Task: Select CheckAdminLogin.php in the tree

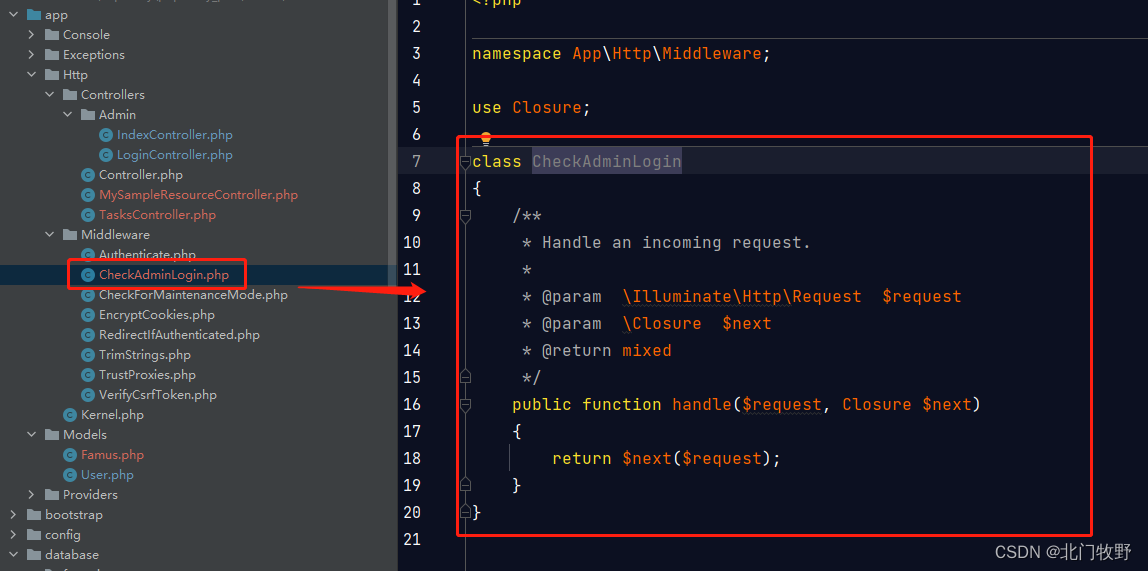Action: pos(164,275)
